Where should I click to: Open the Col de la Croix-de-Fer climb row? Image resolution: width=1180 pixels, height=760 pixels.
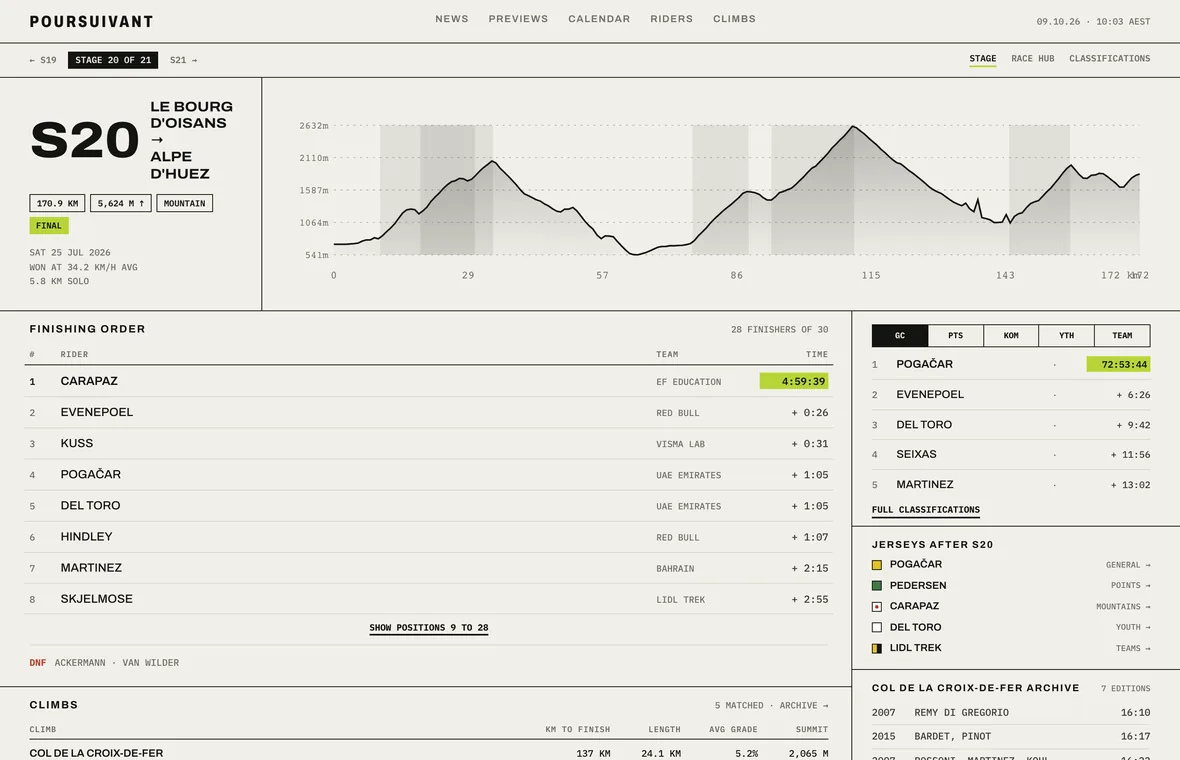[429, 752]
